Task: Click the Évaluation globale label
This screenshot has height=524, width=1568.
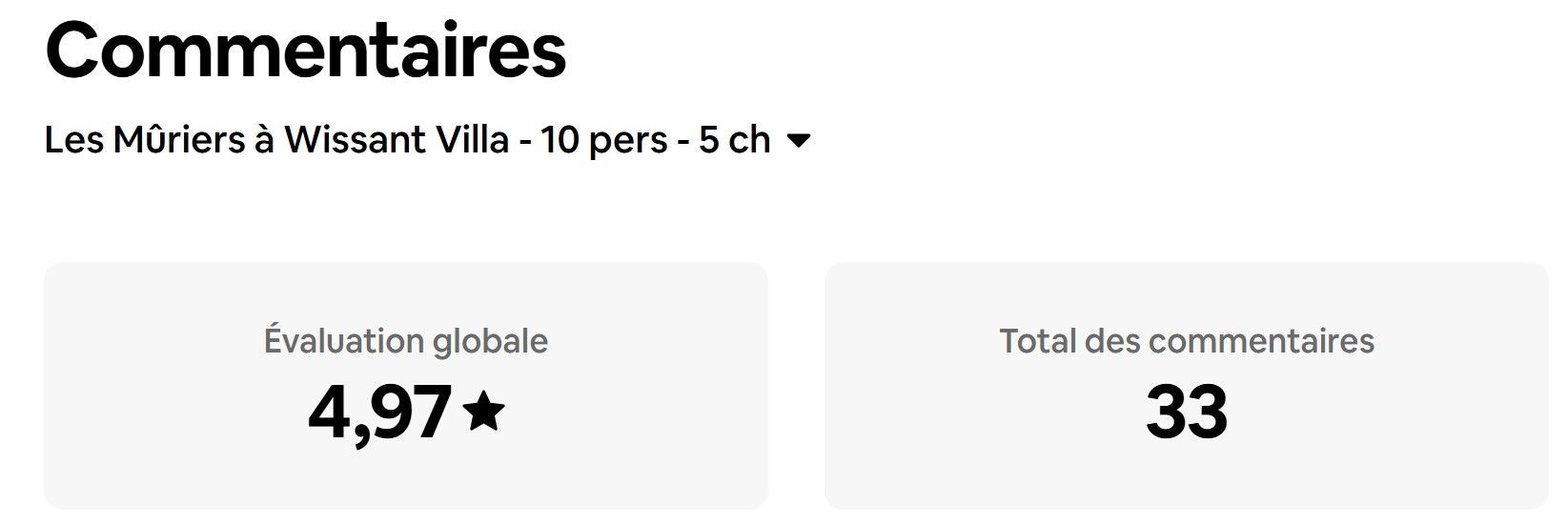Action: [x=406, y=341]
